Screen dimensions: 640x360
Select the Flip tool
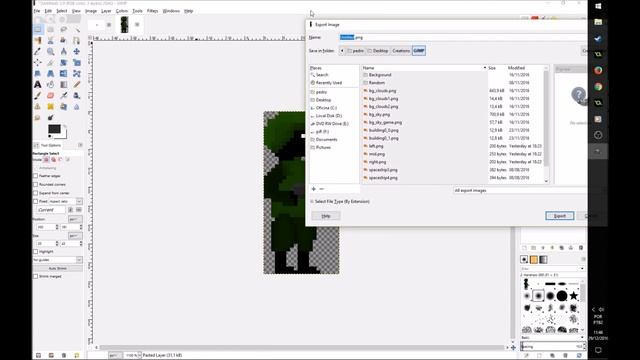[64, 73]
